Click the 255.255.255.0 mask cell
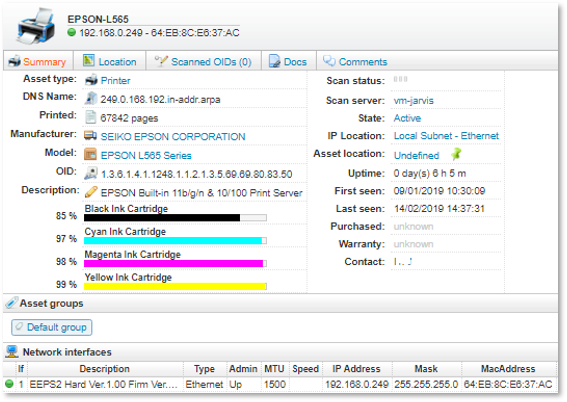Screen dimensions: 567x402 tap(426, 384)
